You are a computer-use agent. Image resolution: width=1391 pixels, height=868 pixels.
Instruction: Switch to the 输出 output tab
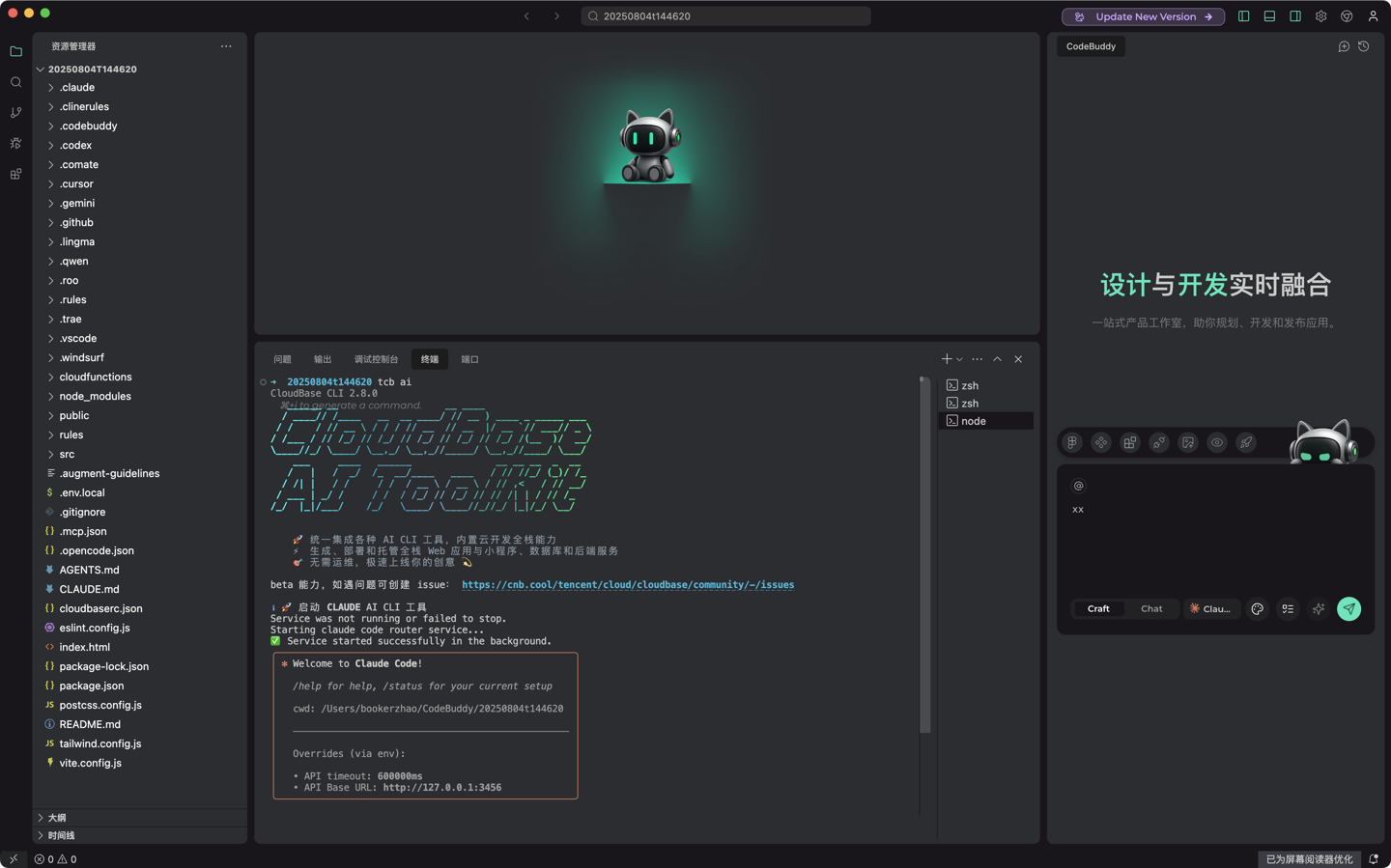(x=323, y=359)
